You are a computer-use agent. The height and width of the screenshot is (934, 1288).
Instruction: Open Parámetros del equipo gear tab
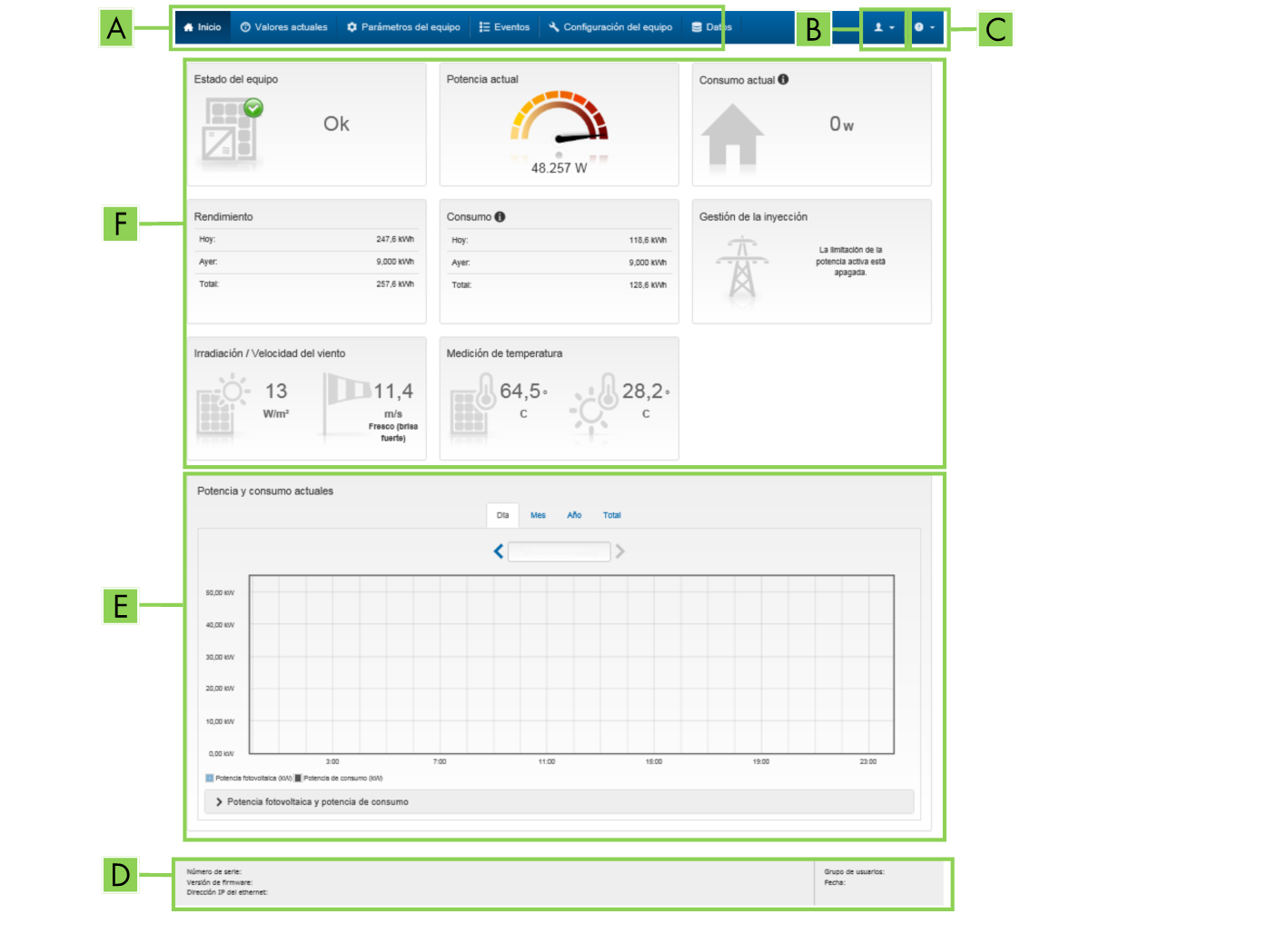coord(403,27)
